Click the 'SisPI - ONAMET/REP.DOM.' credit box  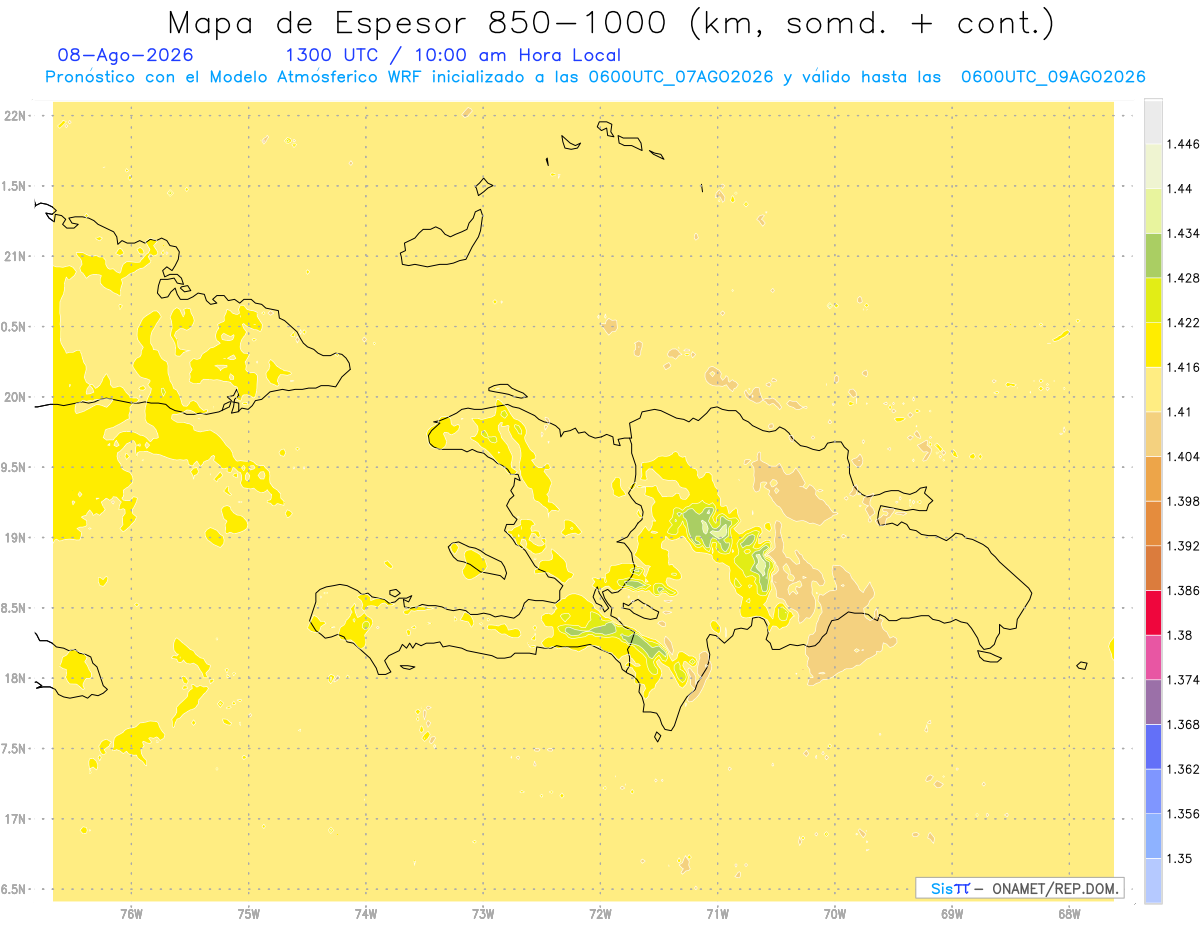pyautogui.click(x=1020, y=888)
